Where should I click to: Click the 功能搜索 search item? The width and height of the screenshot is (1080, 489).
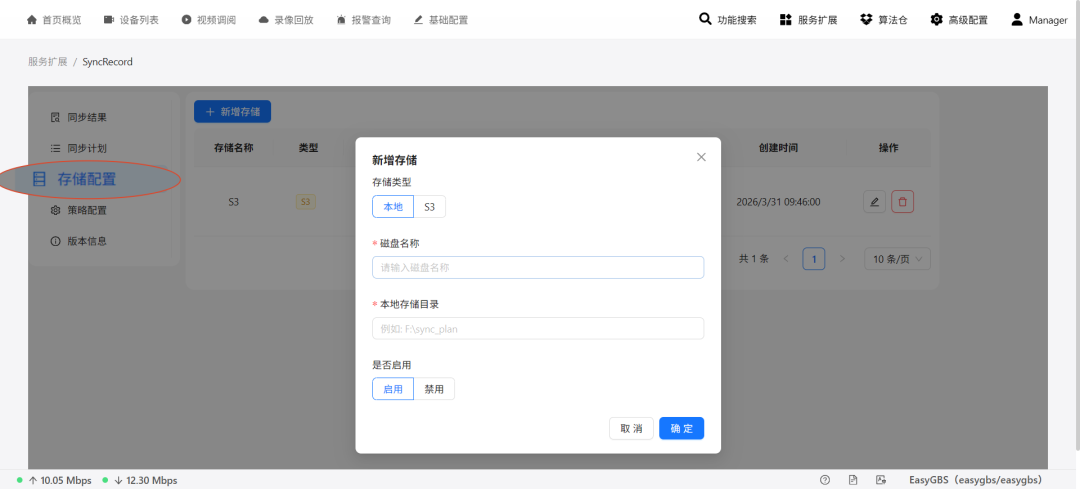[x=728, y=19]
